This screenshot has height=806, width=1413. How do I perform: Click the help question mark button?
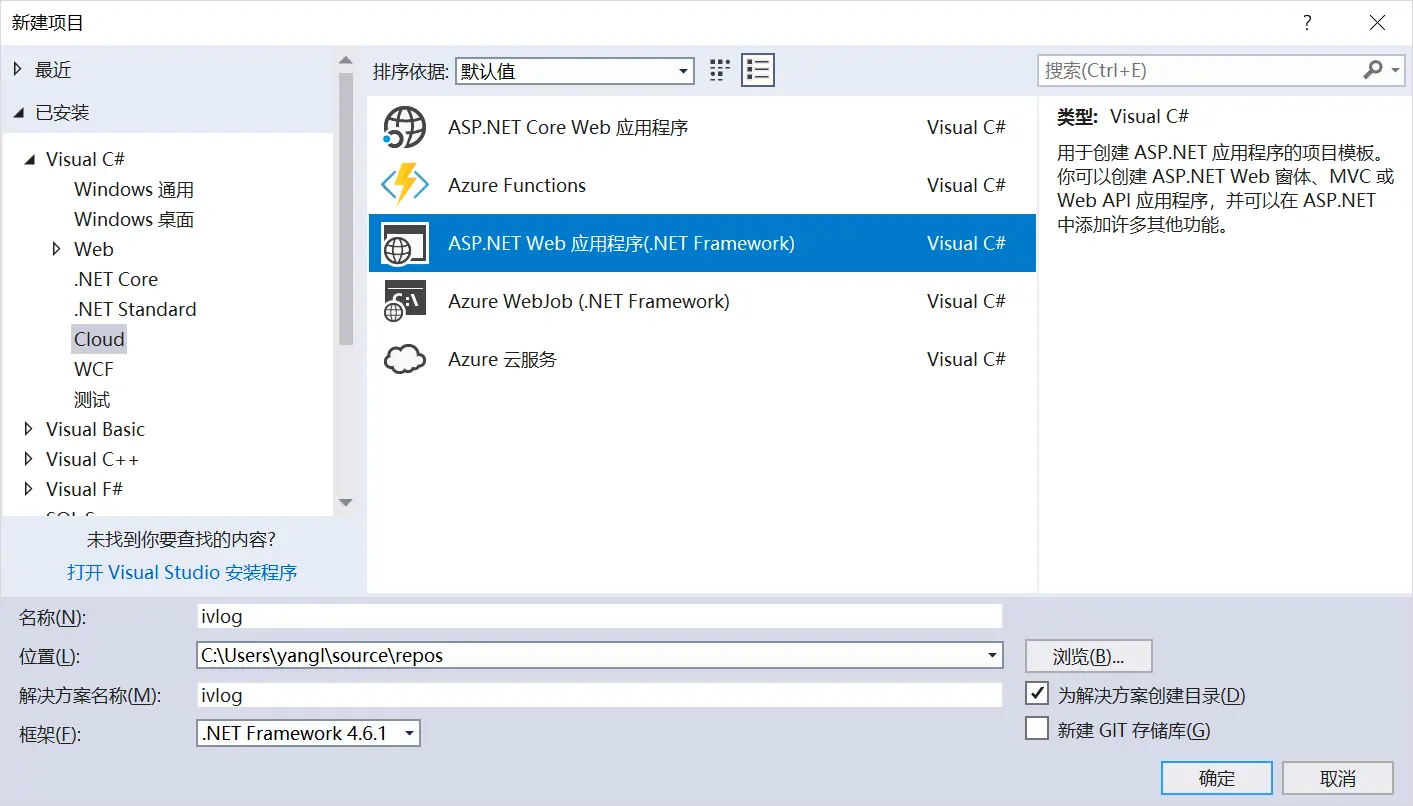[x=1307, y=22]
